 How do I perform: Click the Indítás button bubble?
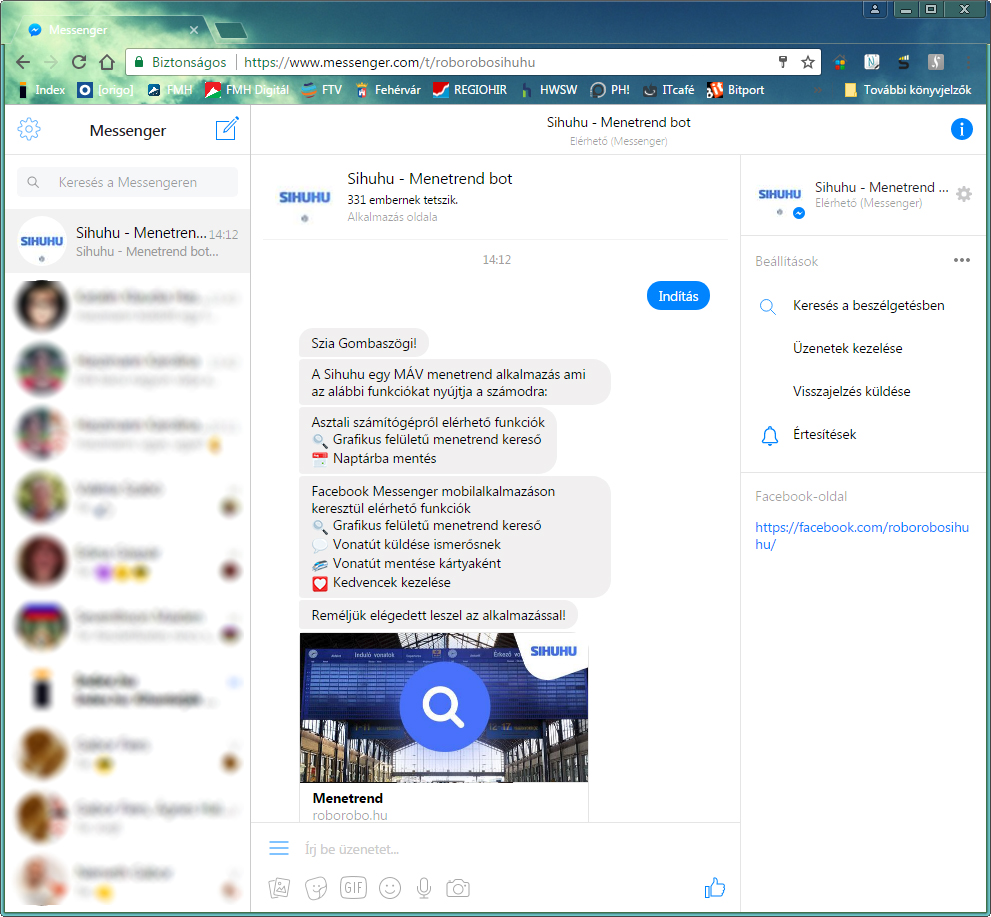pyautogui.click(x=678, y=296)
